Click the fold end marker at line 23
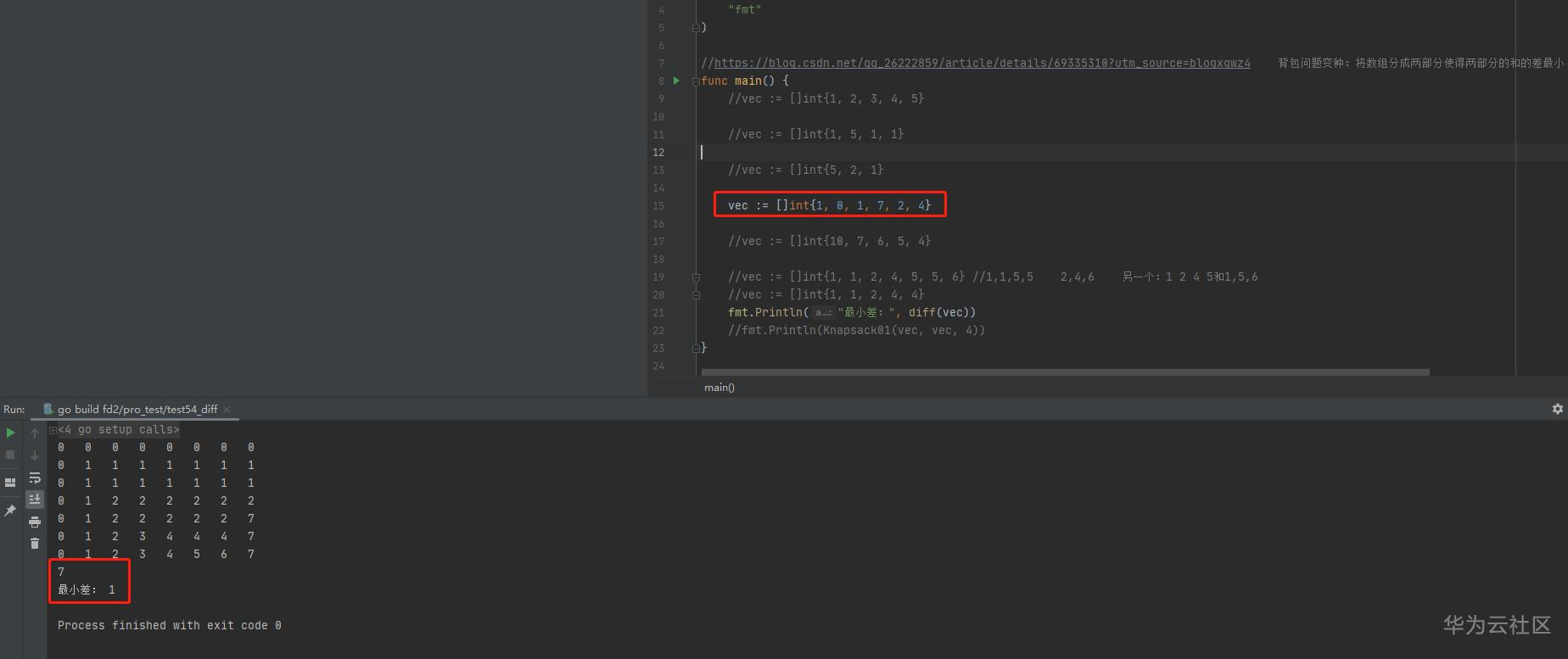This screenshot has height=659, width=1568. coord(696,348)
